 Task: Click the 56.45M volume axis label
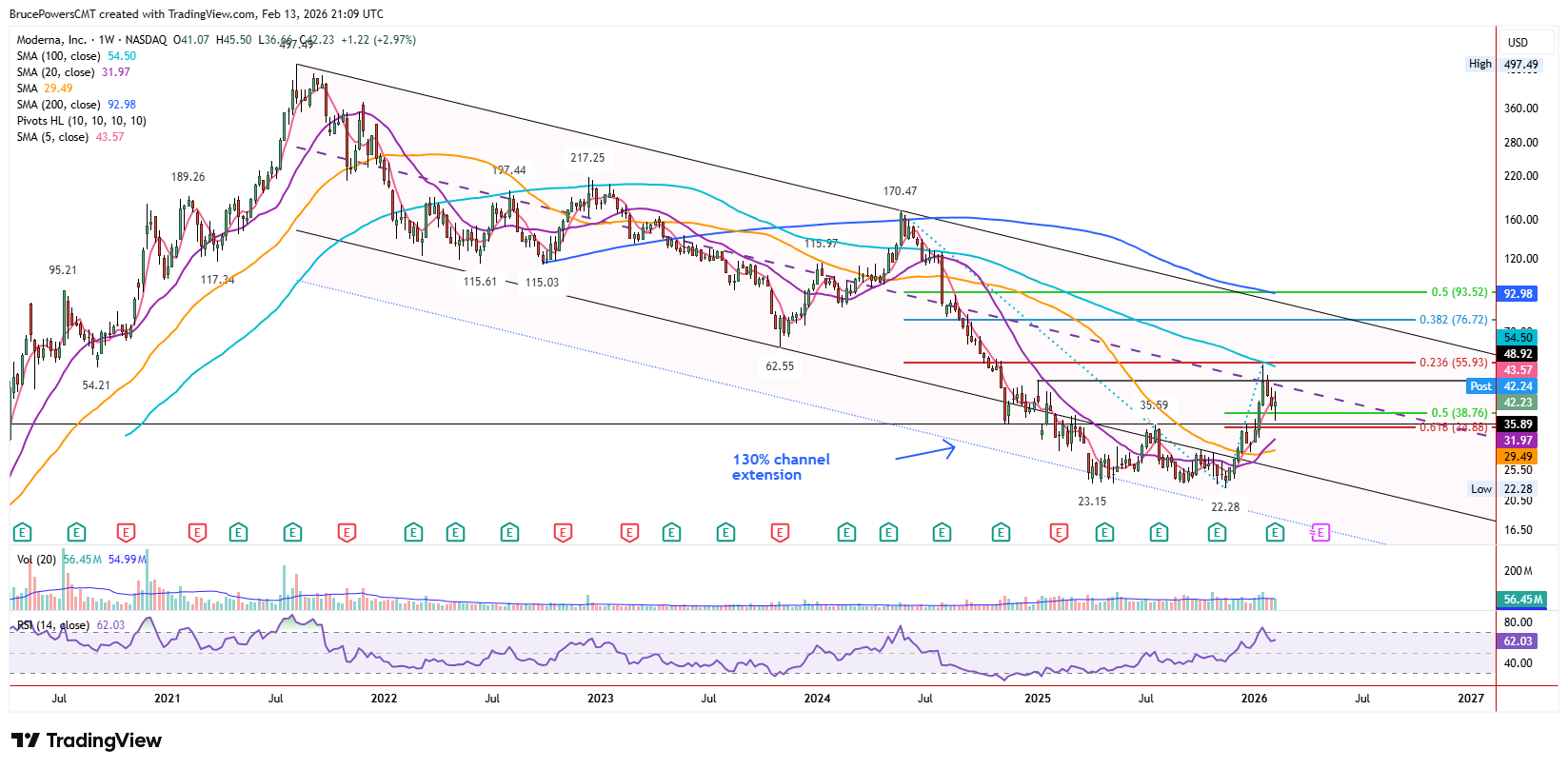click(1521, 600)
